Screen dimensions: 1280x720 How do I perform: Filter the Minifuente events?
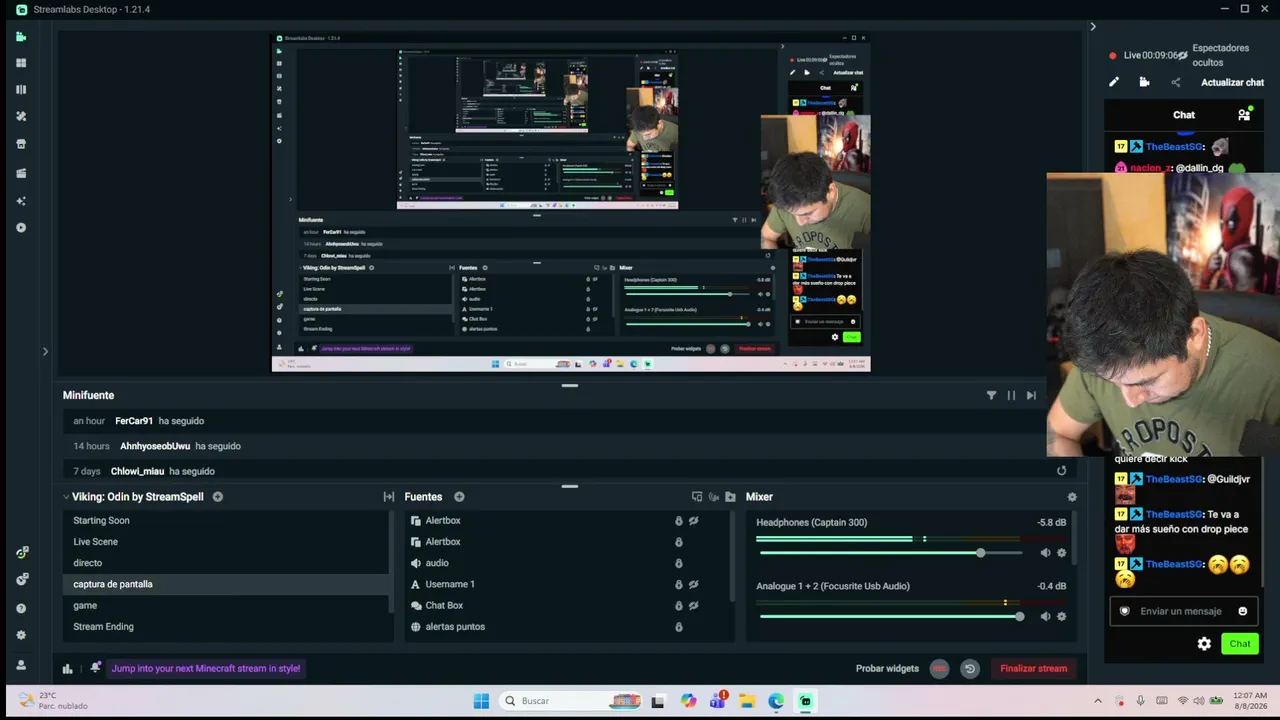(991, 396)
